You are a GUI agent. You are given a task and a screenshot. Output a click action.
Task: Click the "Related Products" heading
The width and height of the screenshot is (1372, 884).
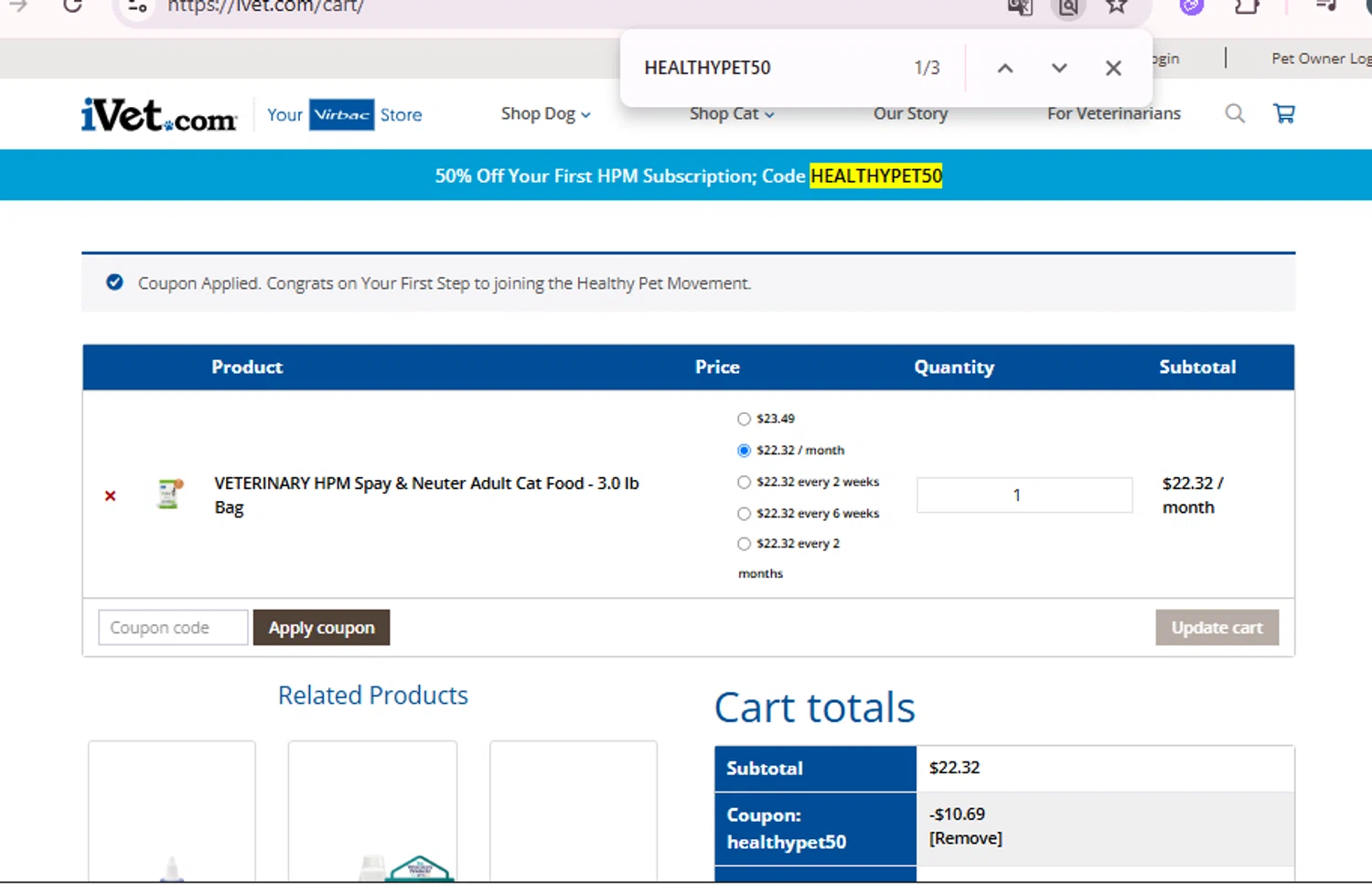(373, 696)
